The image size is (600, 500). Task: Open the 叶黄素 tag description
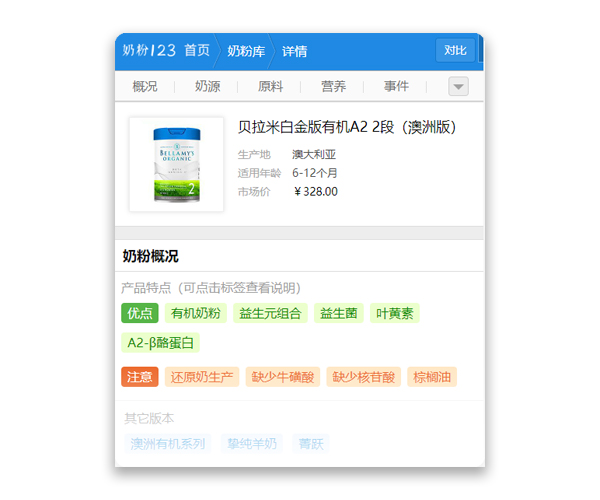394,314
